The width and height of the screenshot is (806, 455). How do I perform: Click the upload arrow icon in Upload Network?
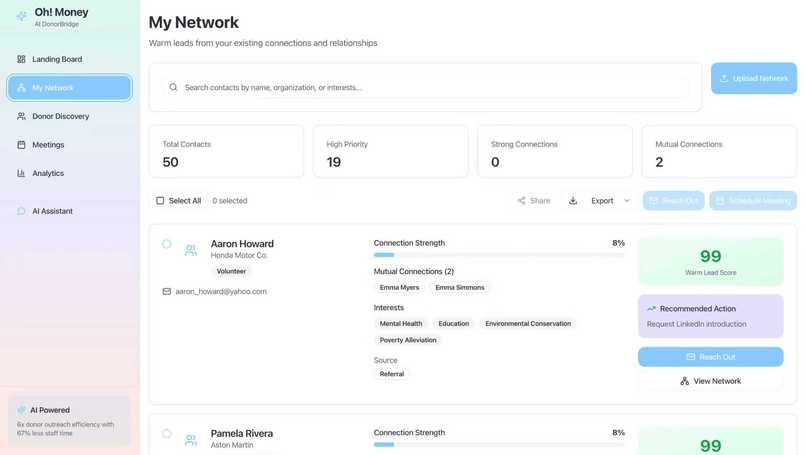pos(724,78)
